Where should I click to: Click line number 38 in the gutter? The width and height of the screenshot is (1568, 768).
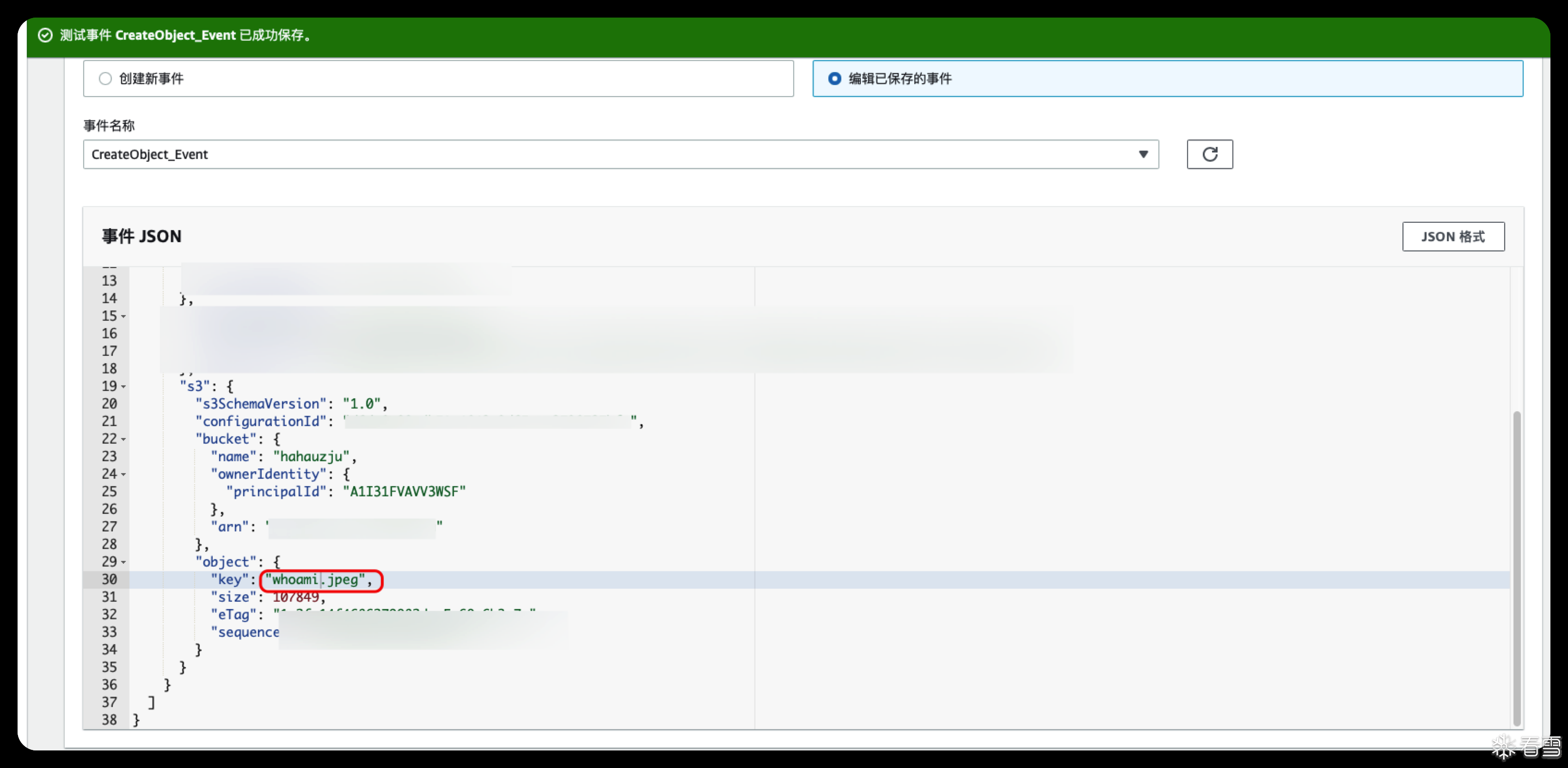coord(109,720)
